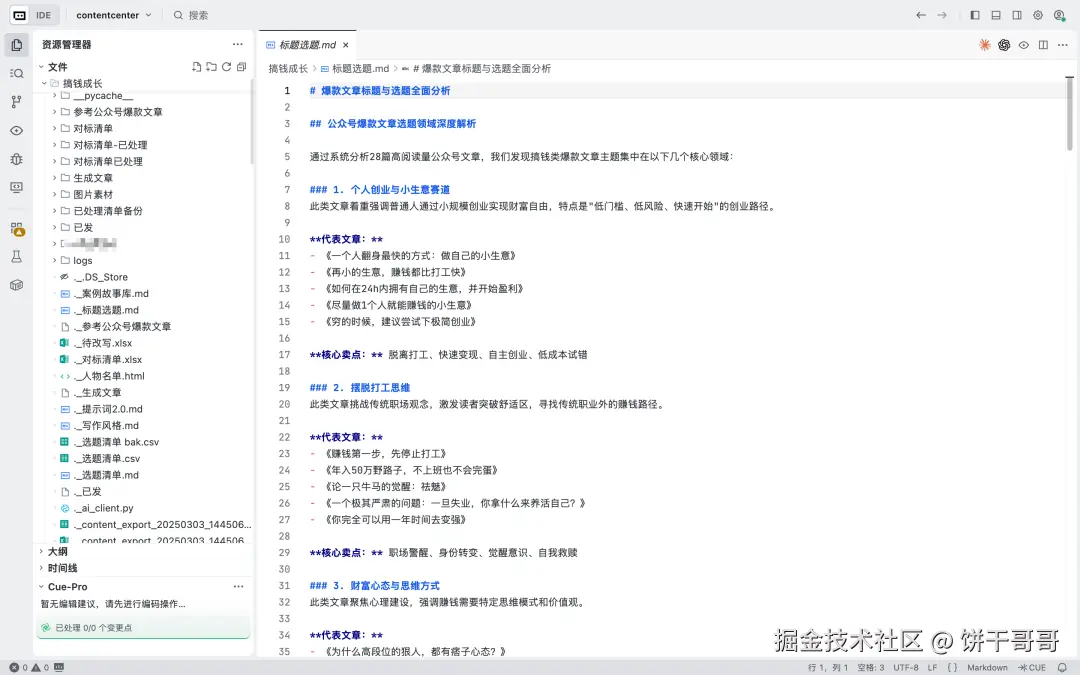Expand the 图片素材 folder

[x=54, y=194]
